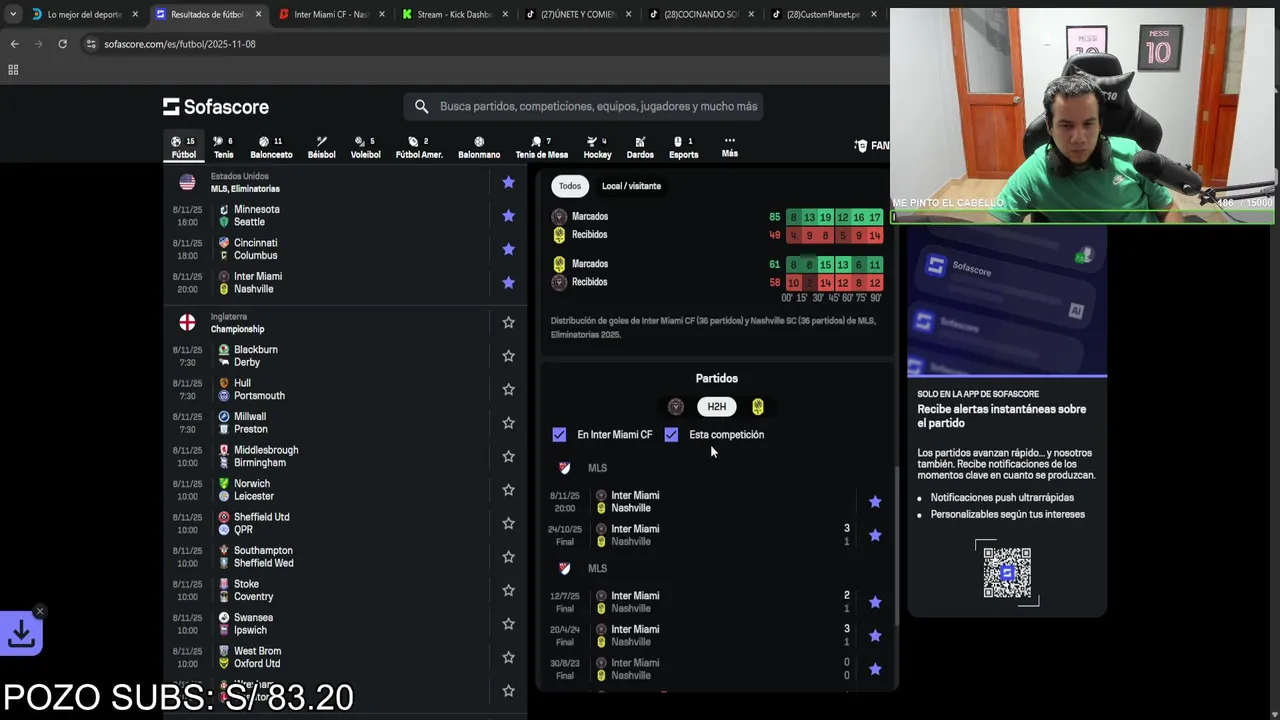1280x720 pixels.
Task: Favorite the West Brom vs Oxford Utd match
Action: pos(508,657)
